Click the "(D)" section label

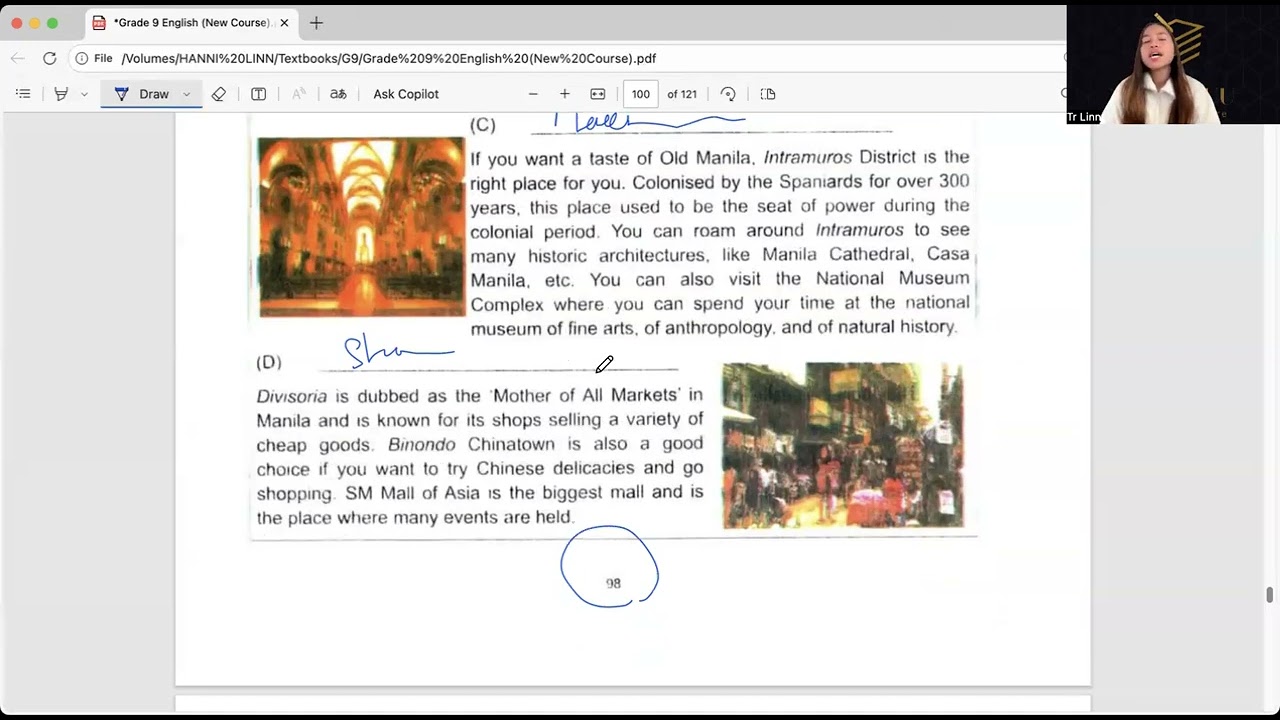coord(269,362)
